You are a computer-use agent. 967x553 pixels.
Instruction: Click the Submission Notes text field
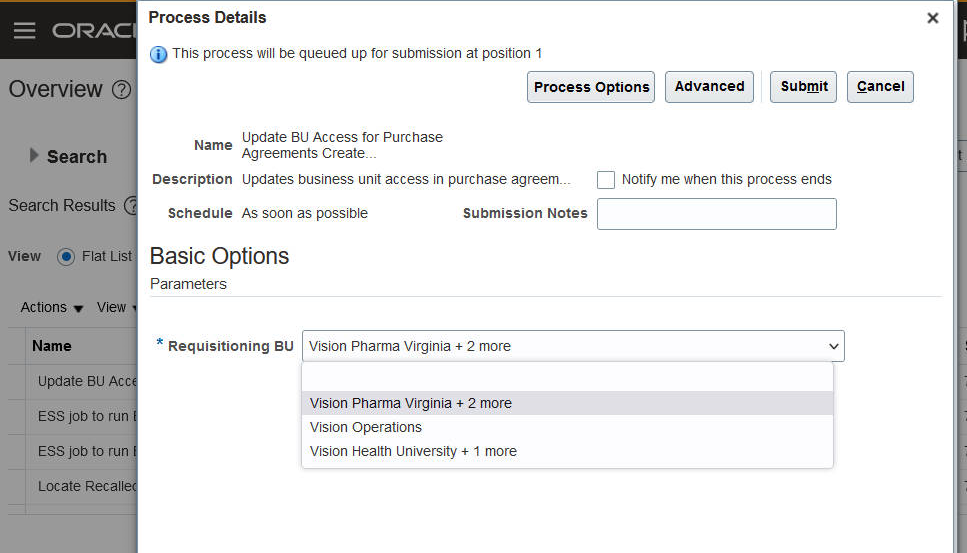click(x=716, y=214)
